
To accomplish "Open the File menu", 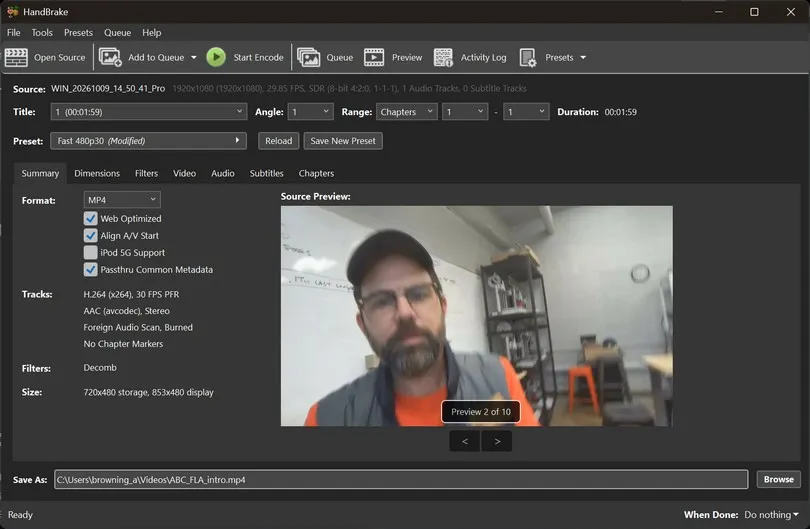I will [13, 33].
